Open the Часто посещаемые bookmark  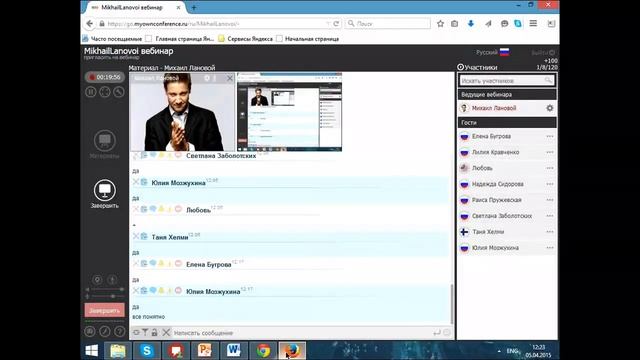pyautogui.click(x=113, y=39)
